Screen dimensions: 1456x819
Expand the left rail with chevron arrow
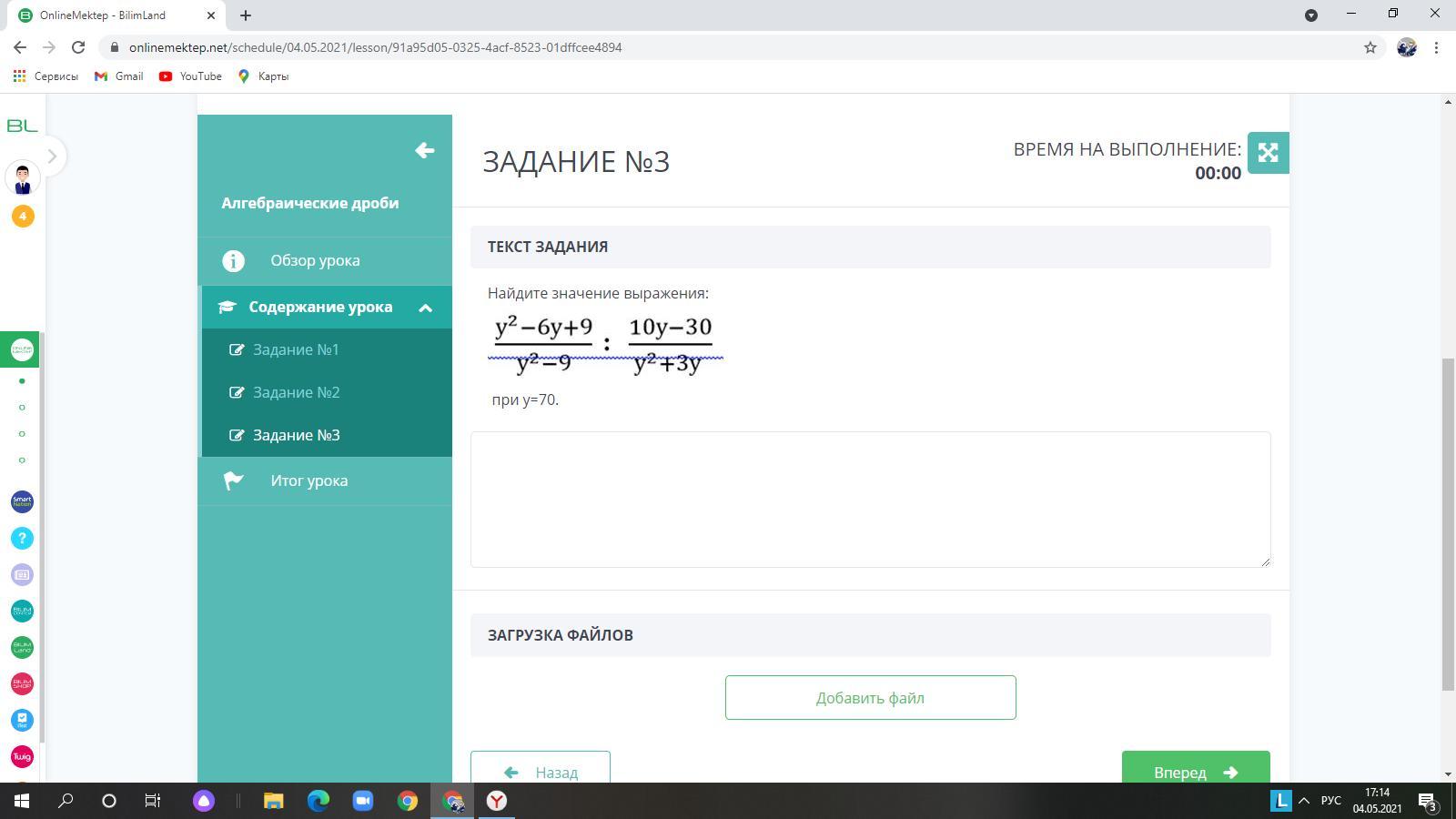(52, 157)
